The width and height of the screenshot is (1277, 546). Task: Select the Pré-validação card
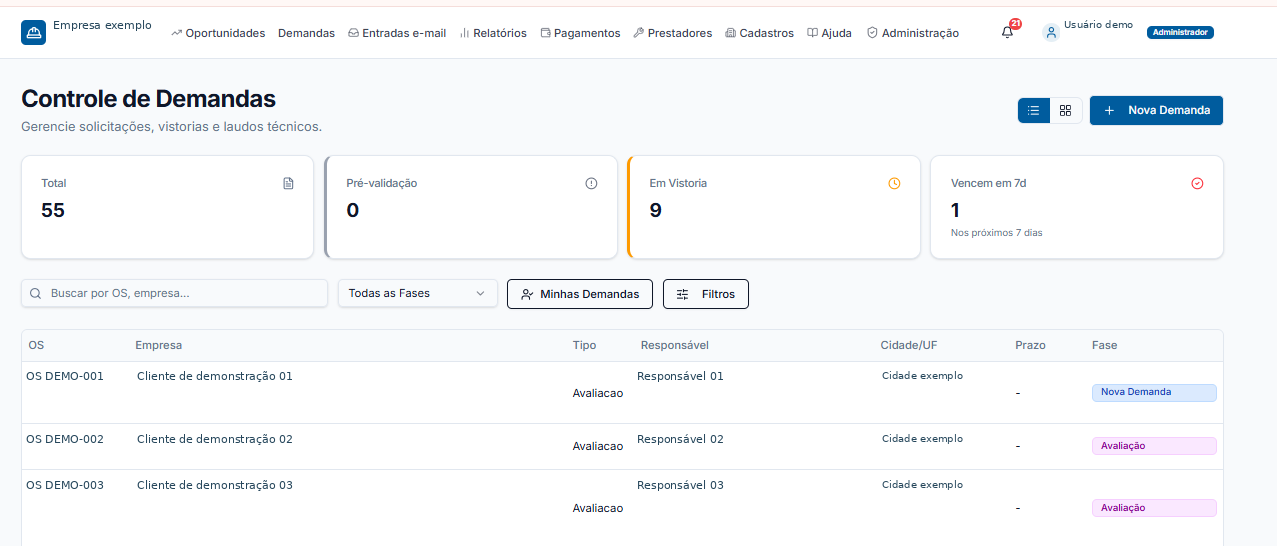tap(471, 207)
